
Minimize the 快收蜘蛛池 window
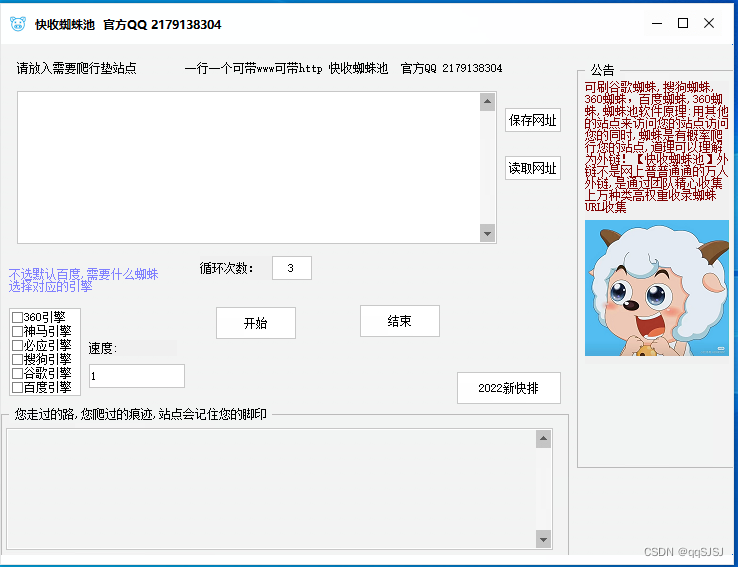pyautogui.click(x=657, y=23)
